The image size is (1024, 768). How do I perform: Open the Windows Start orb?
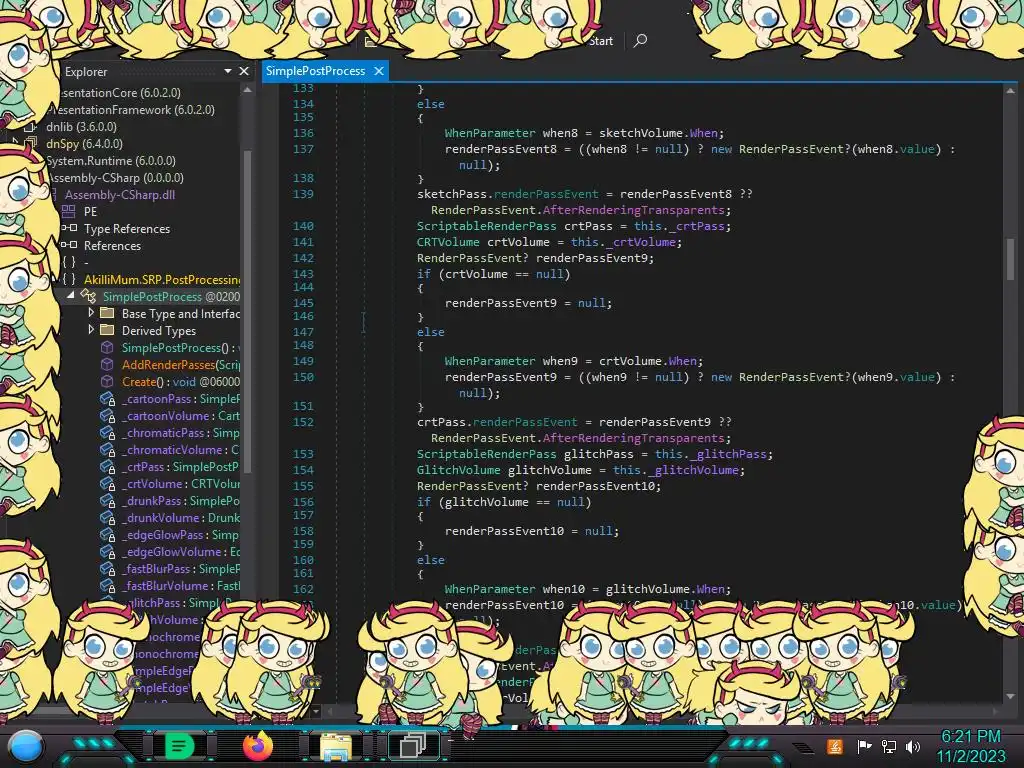[26, 746]
